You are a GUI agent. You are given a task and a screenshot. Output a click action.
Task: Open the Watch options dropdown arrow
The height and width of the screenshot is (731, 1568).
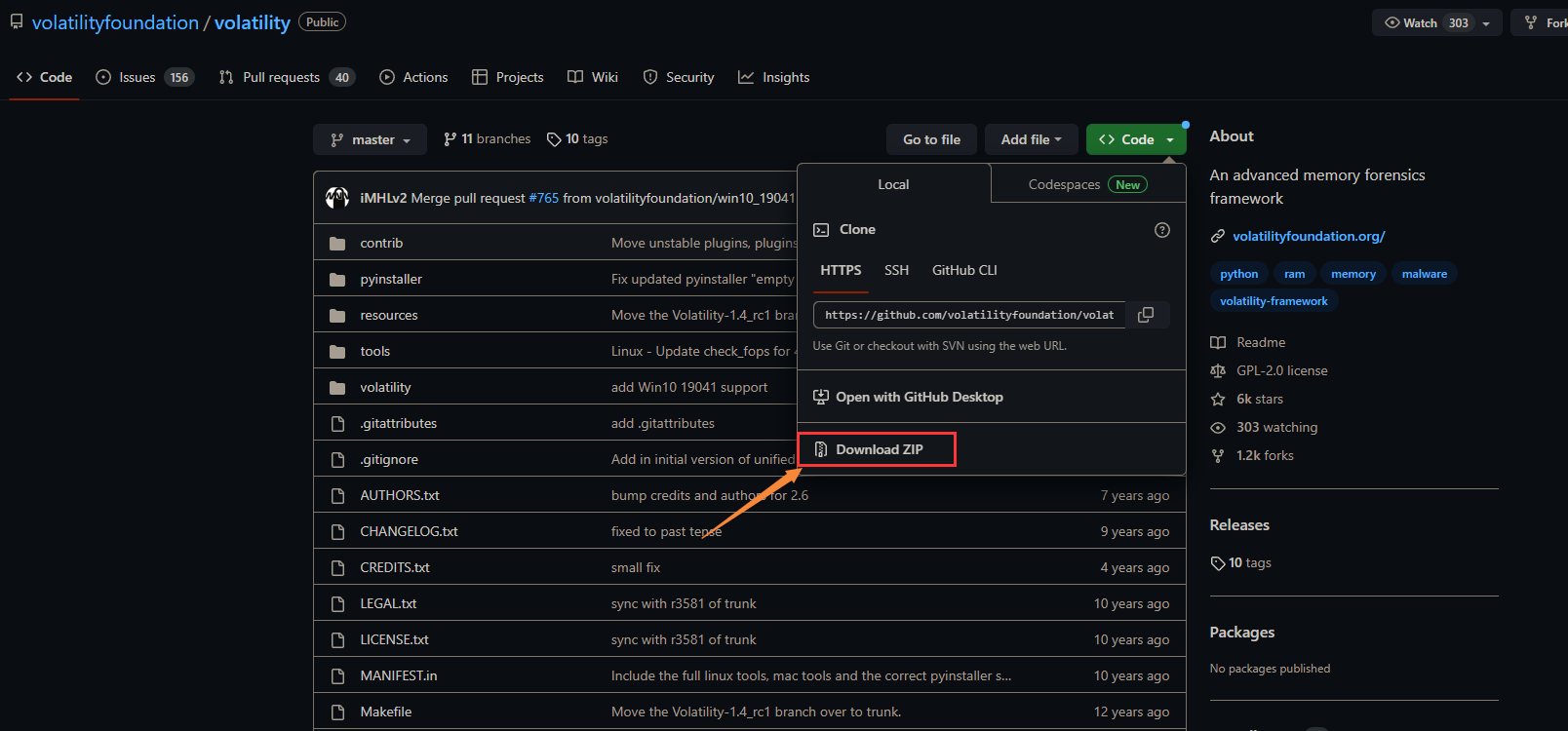(x=1486, y=23)
